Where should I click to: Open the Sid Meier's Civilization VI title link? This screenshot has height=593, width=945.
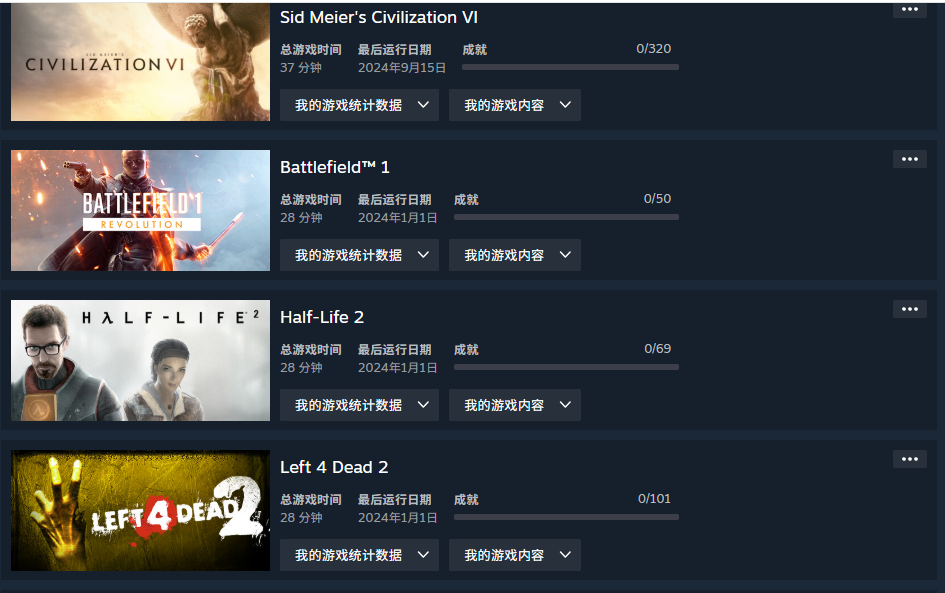pos(378,17)
